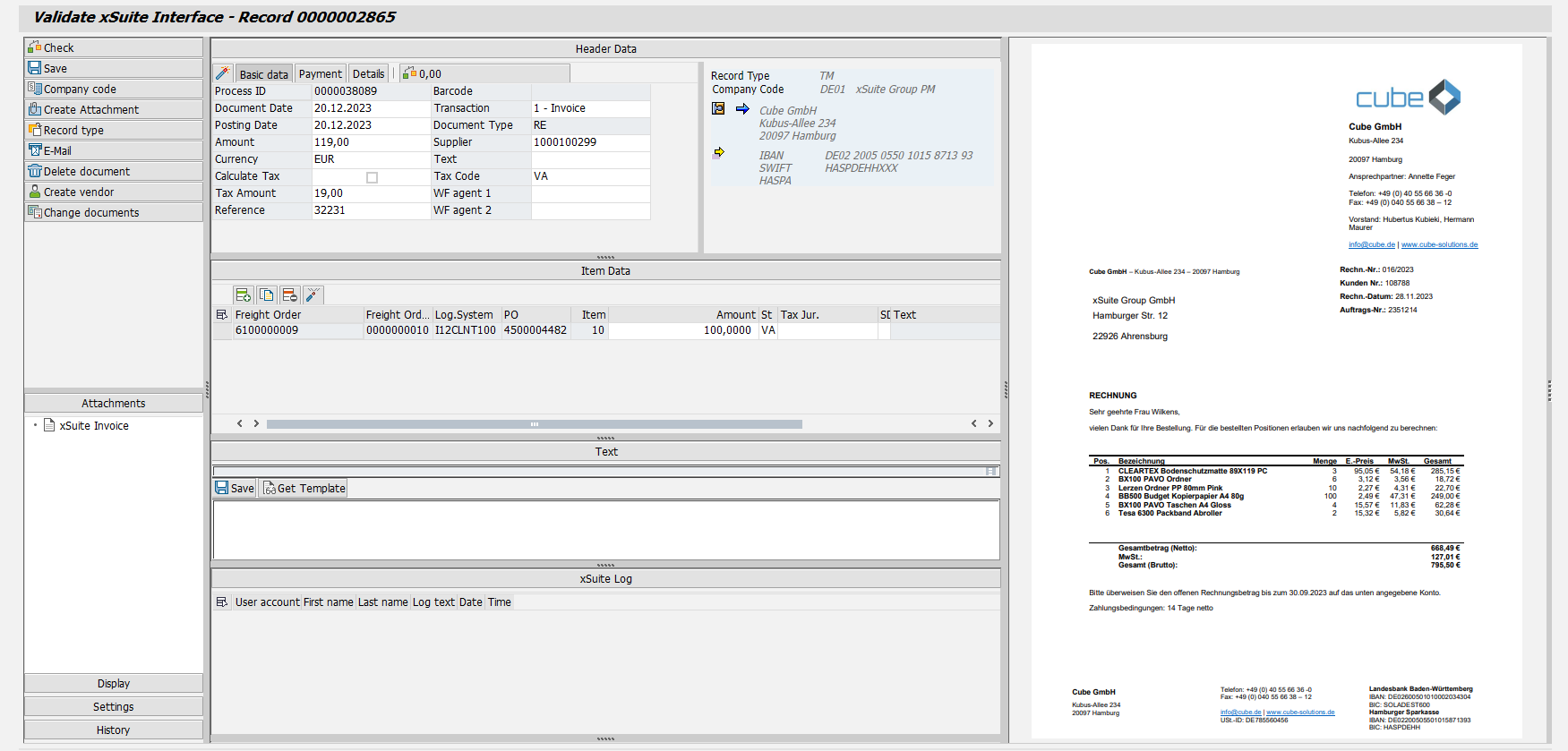Click the Amount cell 100,0000
Viewport: 1568px width, 751px height.
pos(683,330)
